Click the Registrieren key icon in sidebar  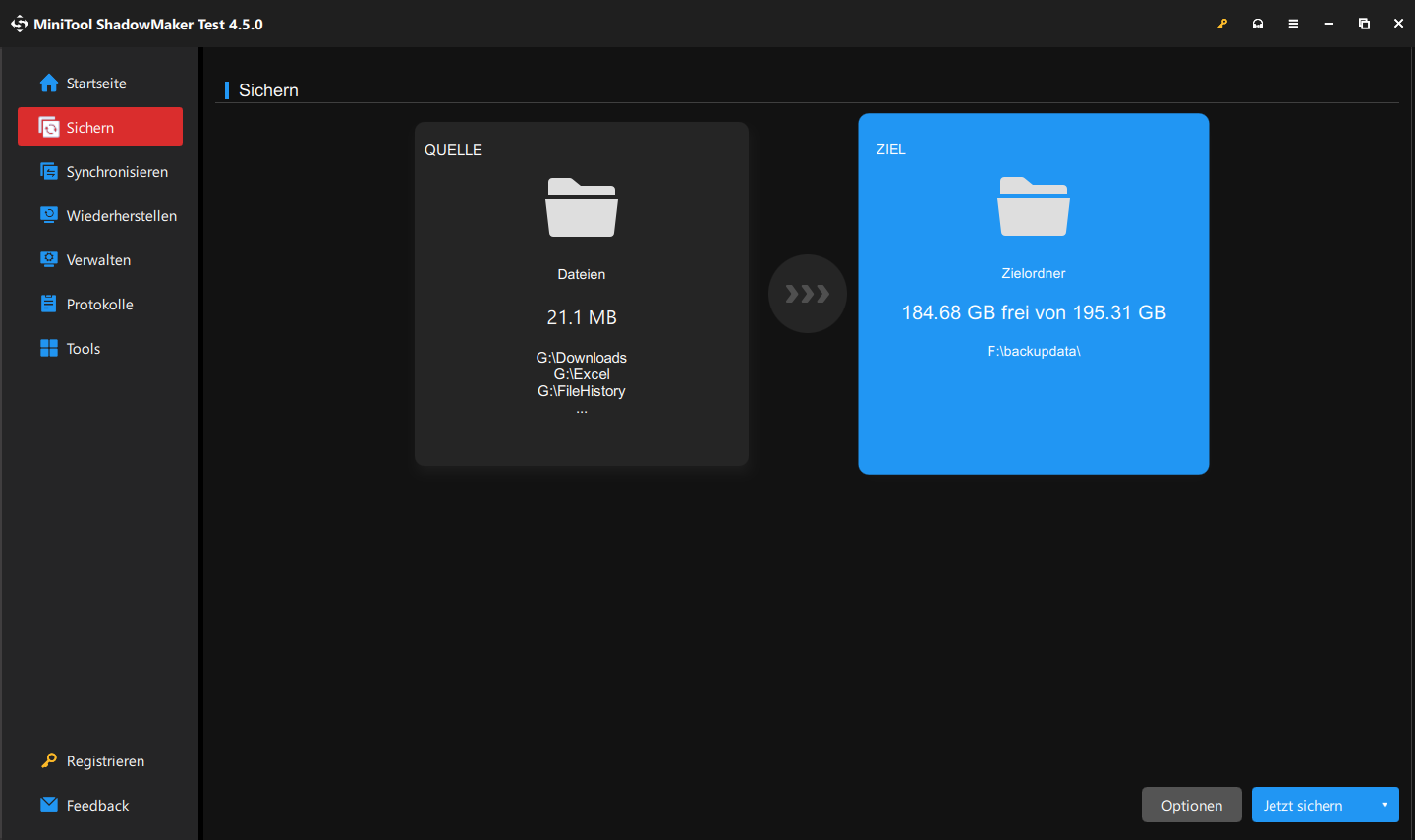(x=49, y=761)
